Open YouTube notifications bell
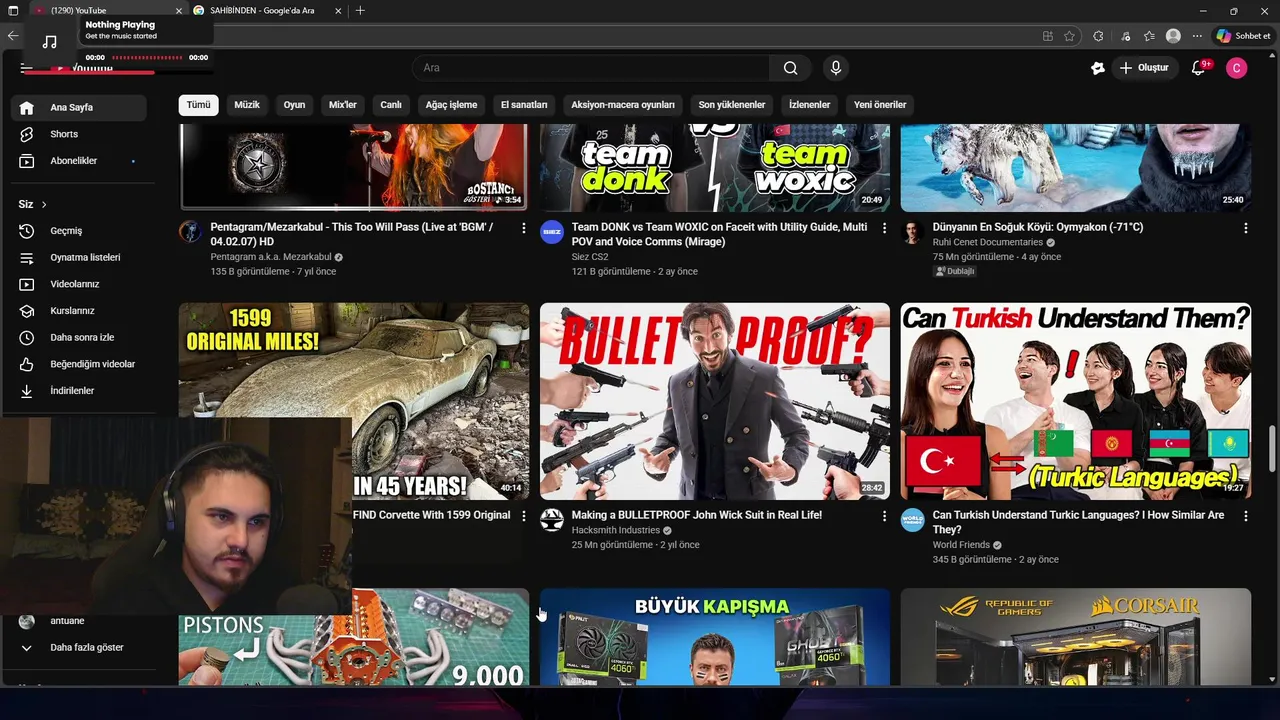Image resolution: width=1280 pixels, height=720 pixels. pos(1198,68)
